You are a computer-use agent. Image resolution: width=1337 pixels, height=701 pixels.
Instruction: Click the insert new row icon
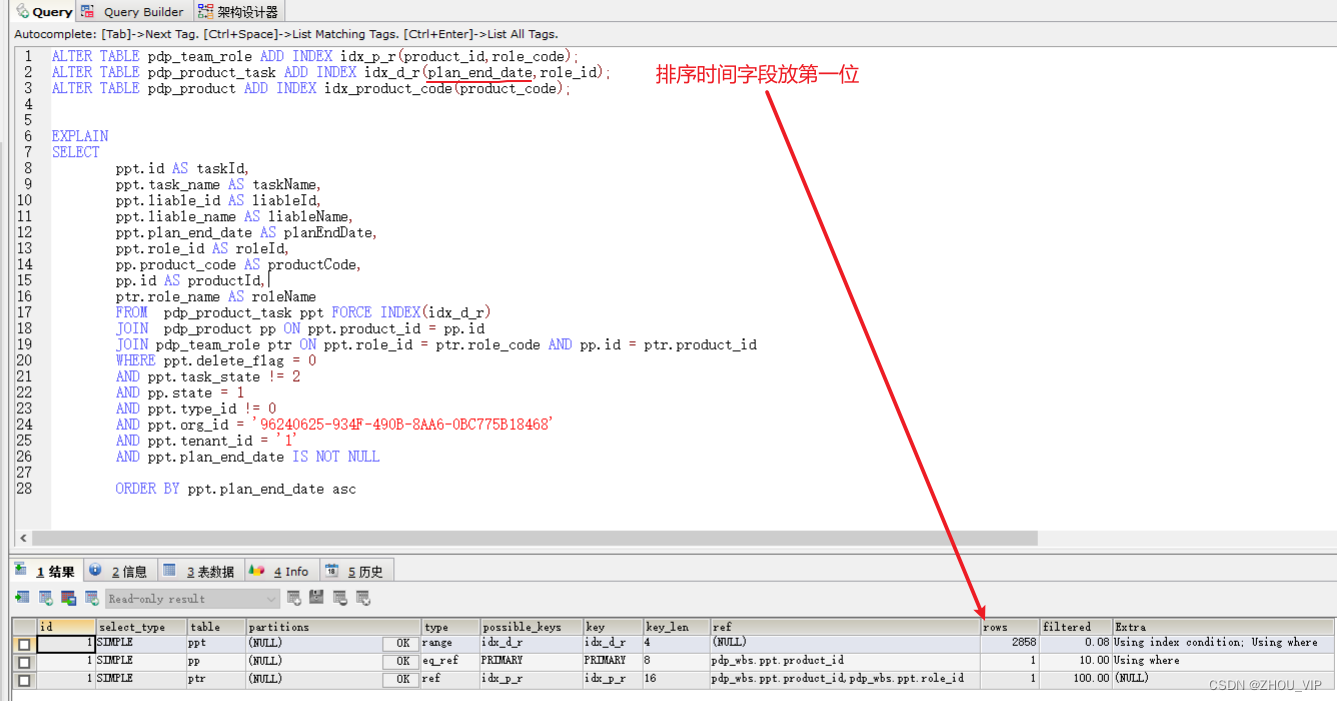click(294, 598)
